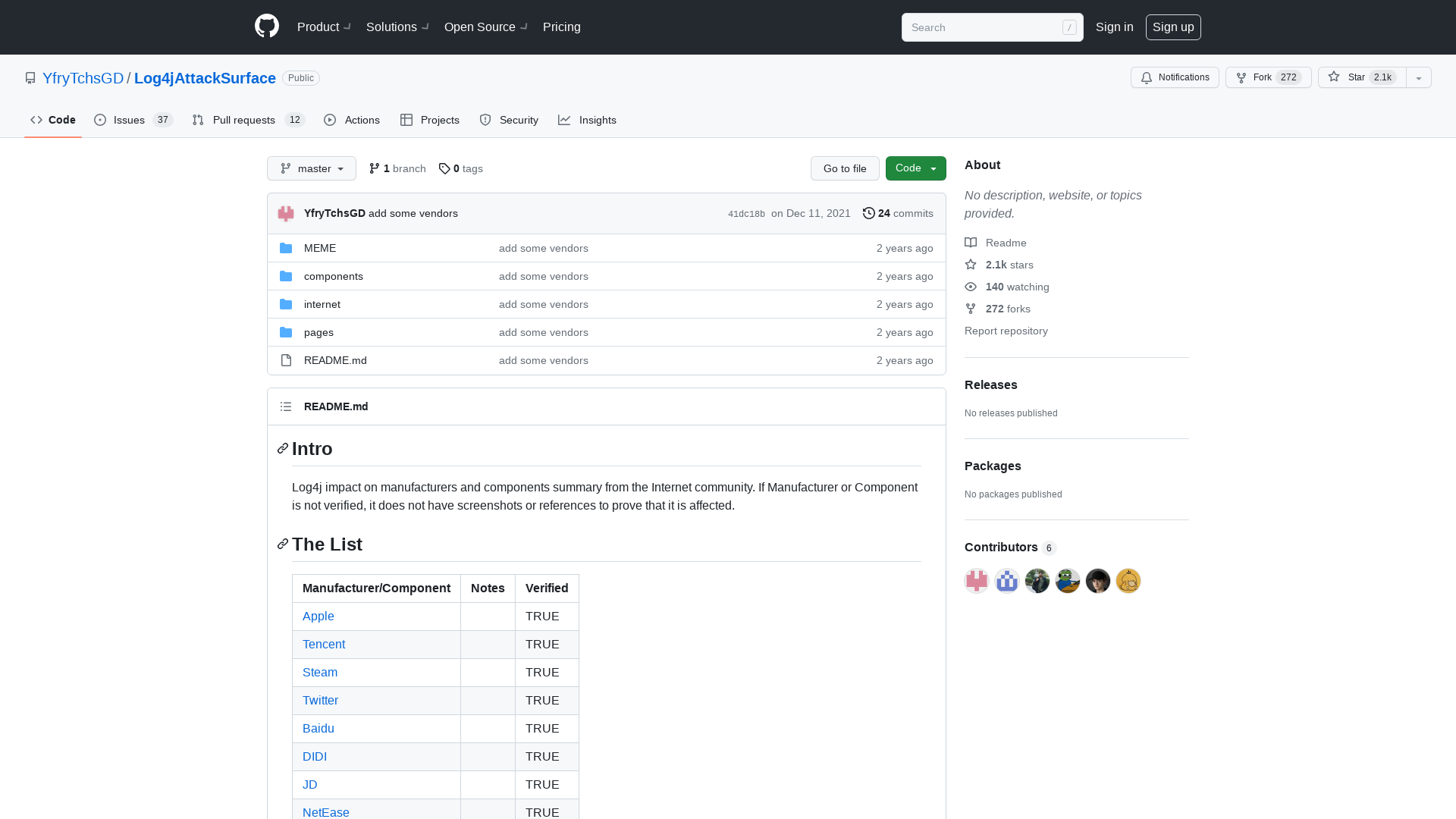Click the repository icon beside YfryTchsGD
Image resolution: width=1456 pixels, height=819 pixels.
tap(30, 78)
